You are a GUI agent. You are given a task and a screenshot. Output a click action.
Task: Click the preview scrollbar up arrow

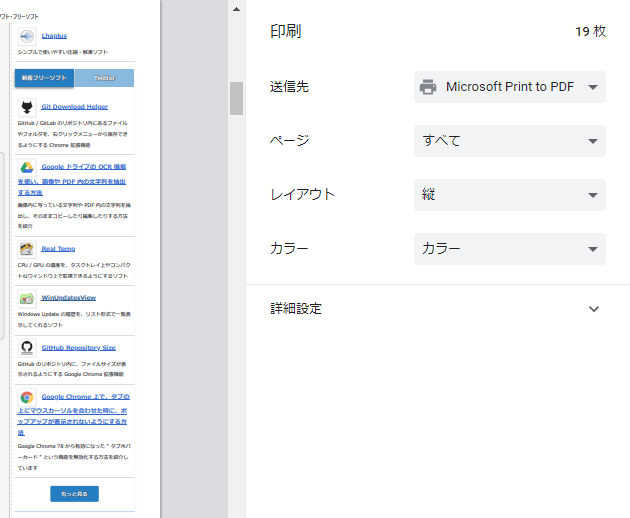pyautogui.click(x=236, y=9)
